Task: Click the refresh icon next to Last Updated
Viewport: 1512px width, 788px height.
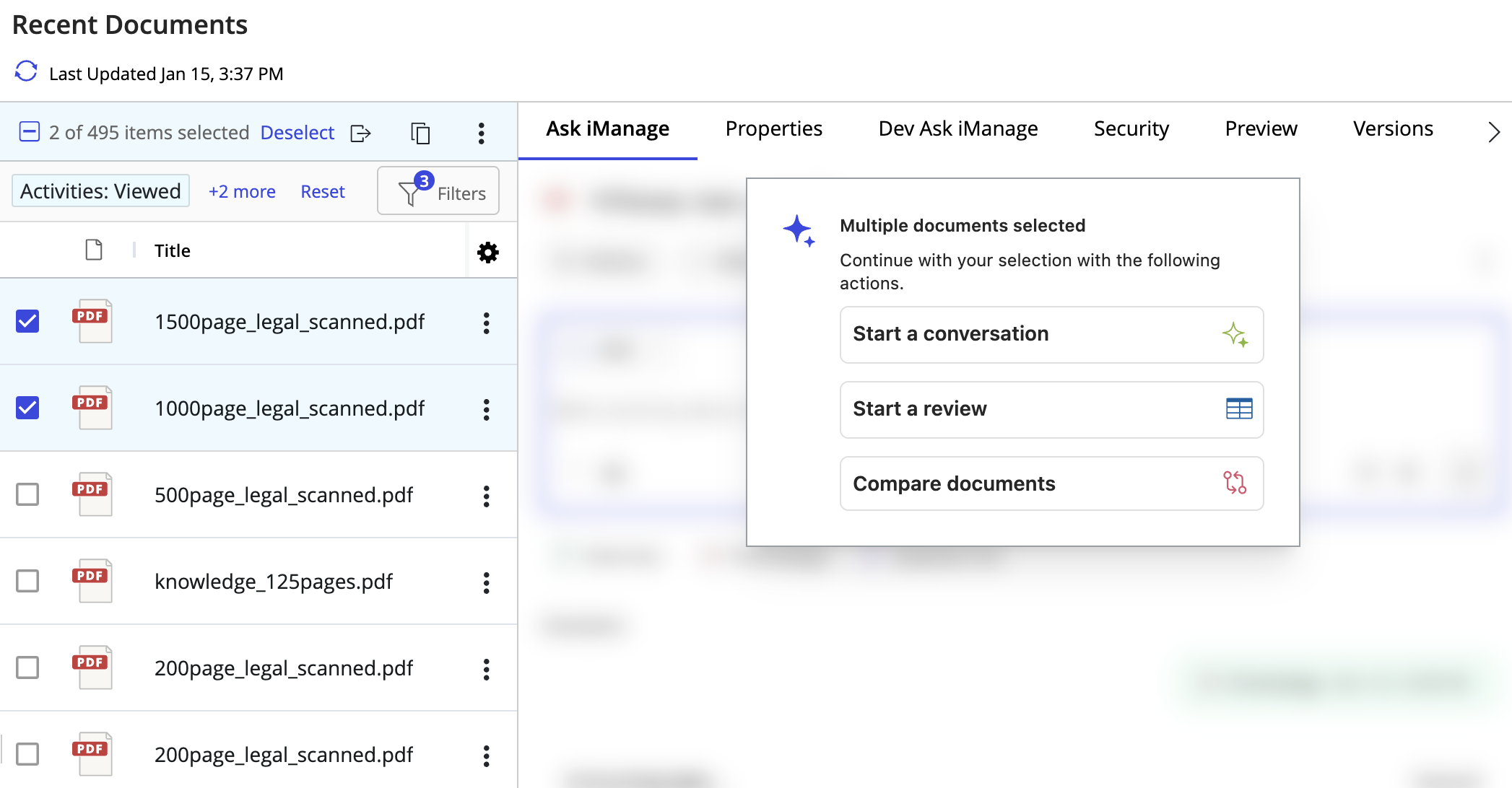Action: (x=26, y=72)
